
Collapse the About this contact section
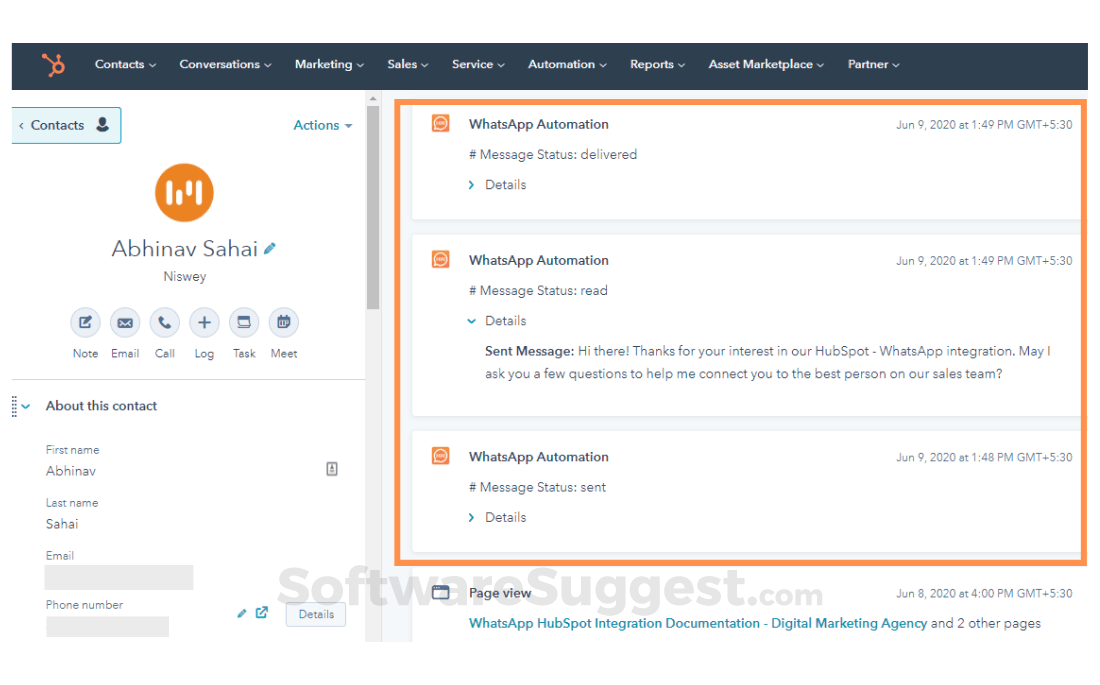(x=26, y=406)
